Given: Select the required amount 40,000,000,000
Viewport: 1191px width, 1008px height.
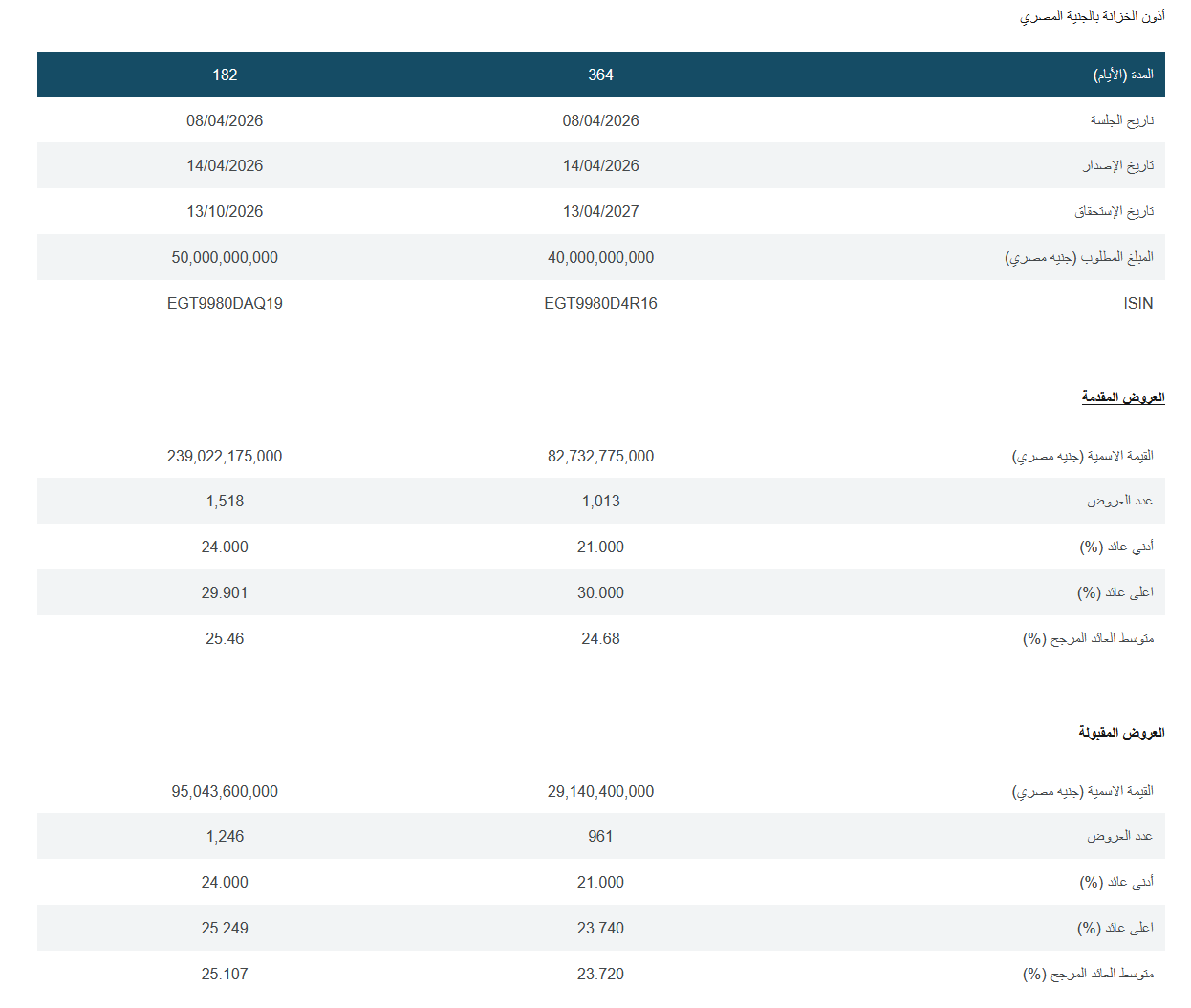Looking at the screenshot, I should (600, 257).
